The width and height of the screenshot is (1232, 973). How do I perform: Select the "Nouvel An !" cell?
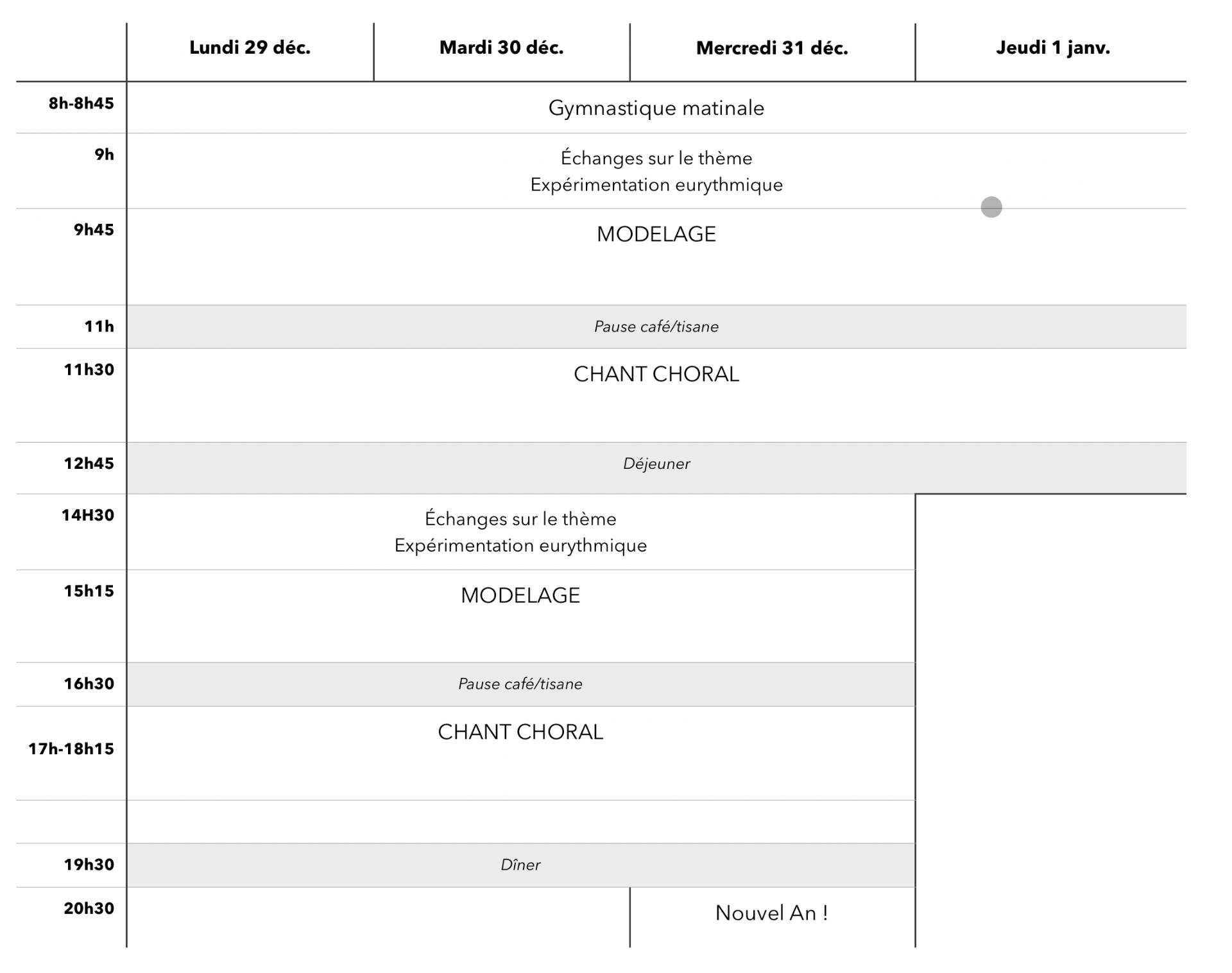(x=771, y=913)
